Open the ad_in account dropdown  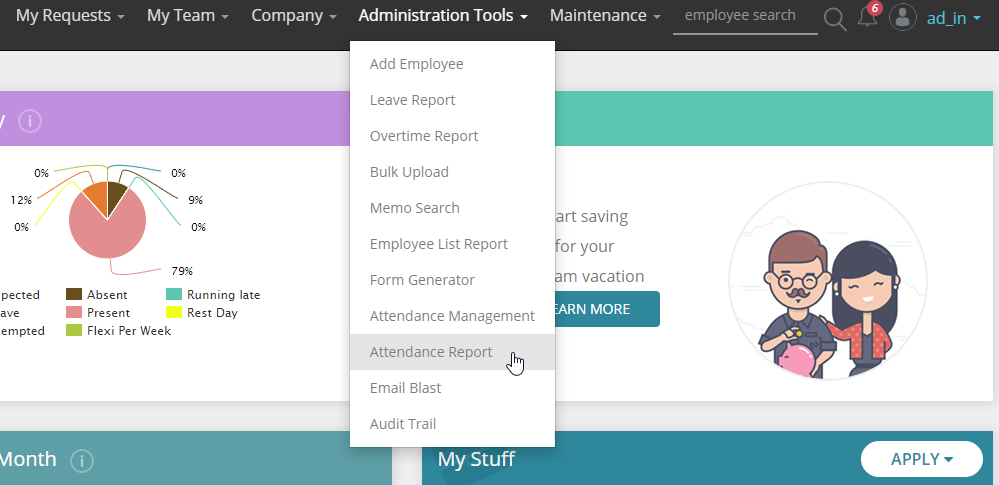click(953, 17)
